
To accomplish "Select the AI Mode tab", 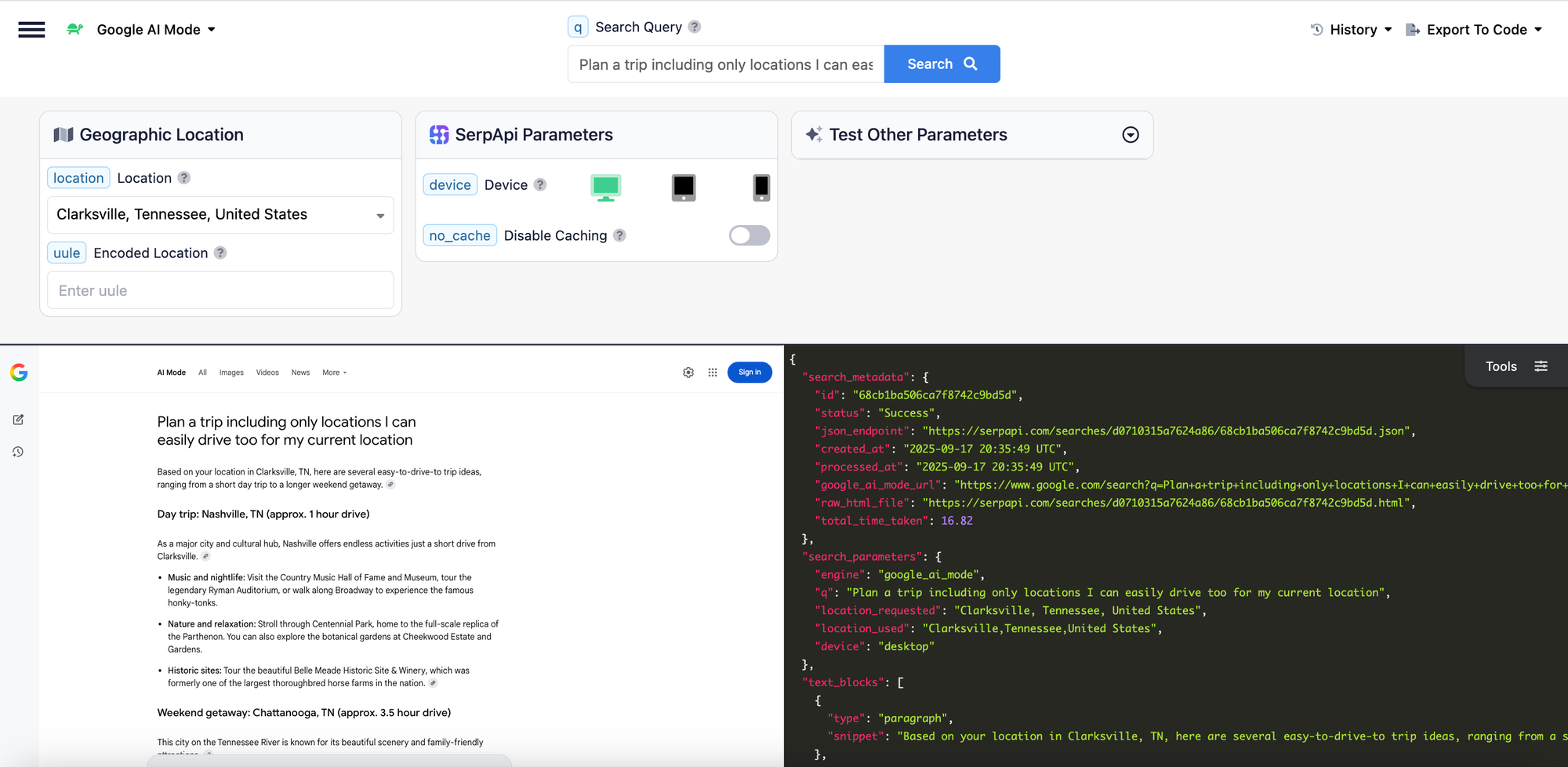I will tap(172, 373).
